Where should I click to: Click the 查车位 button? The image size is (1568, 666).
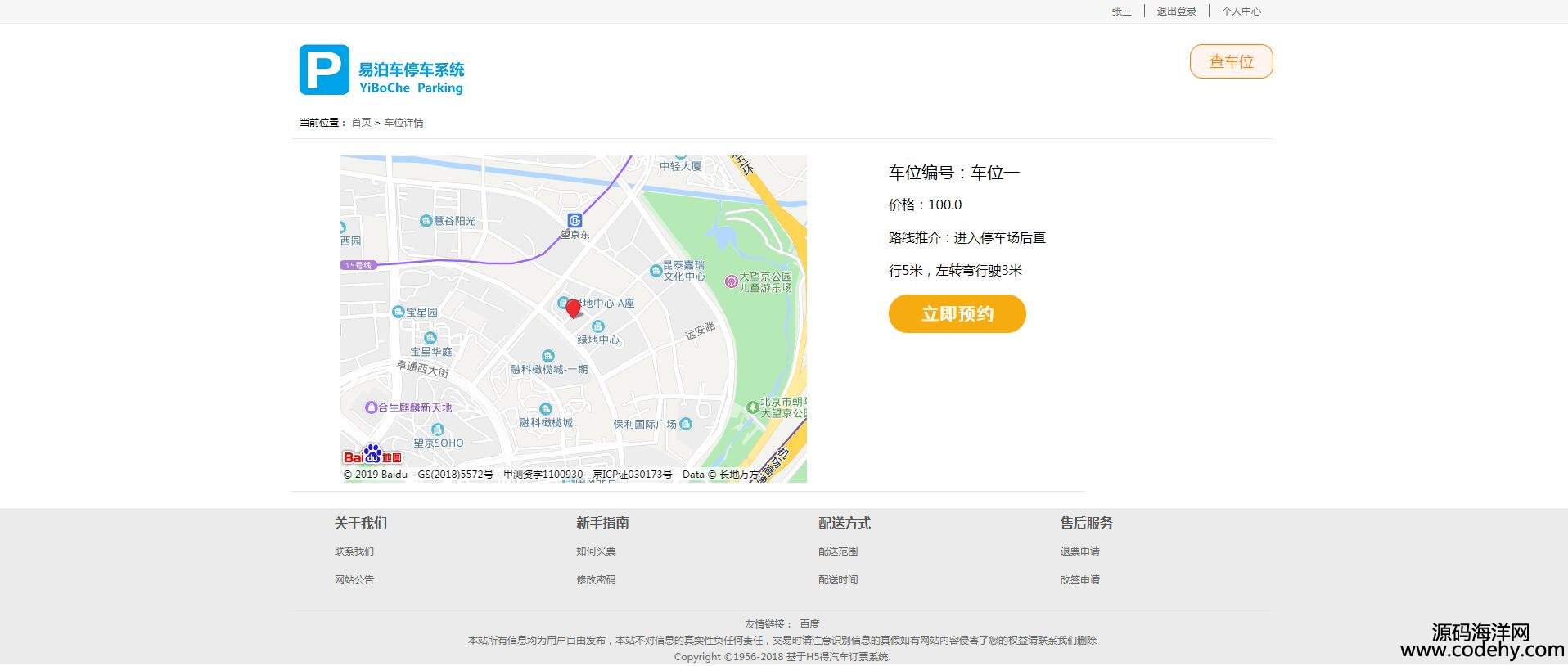tap(1231, 61)
